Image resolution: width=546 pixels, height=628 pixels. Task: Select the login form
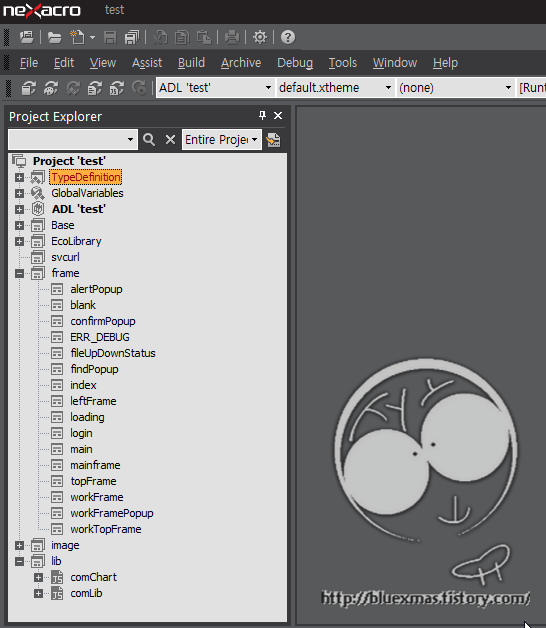coord(81,433)
